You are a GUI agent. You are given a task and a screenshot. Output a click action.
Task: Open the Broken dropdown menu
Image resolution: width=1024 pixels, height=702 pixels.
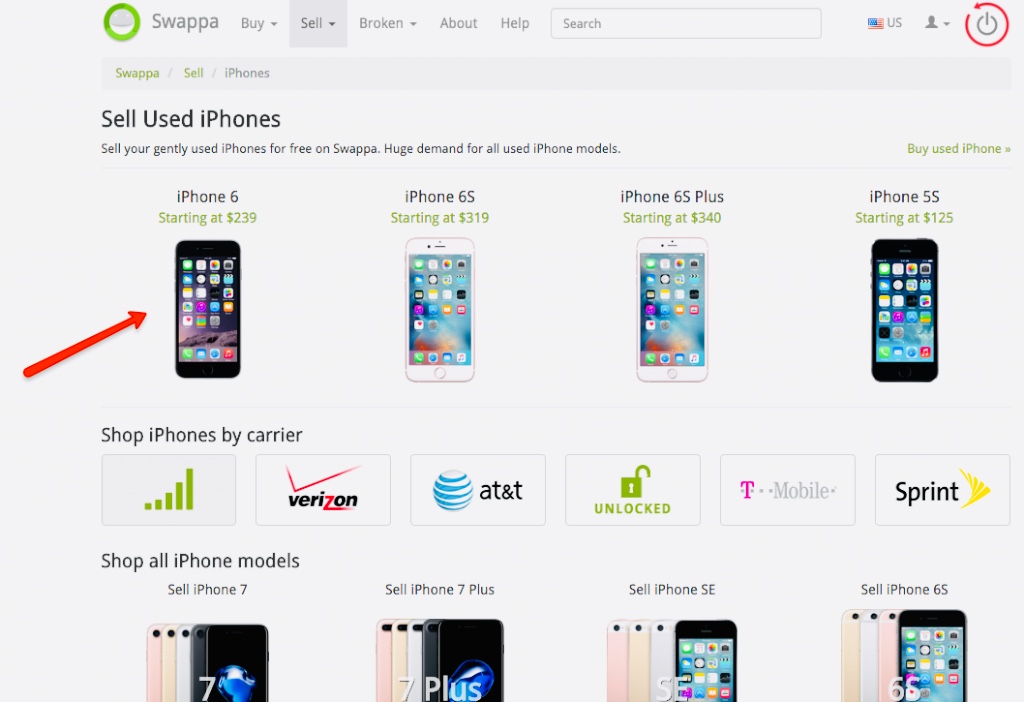(x=387, y=24)
